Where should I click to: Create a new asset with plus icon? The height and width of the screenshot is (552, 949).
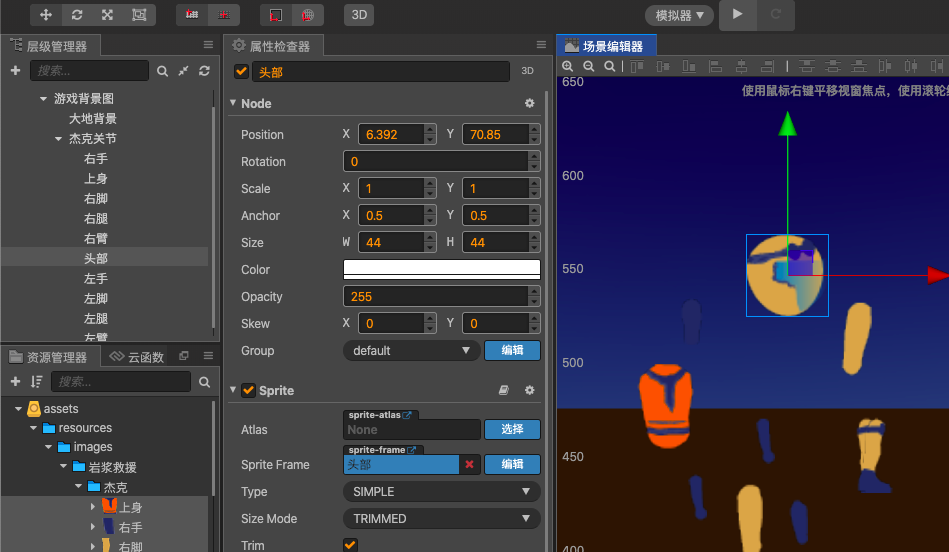[16, 381]
